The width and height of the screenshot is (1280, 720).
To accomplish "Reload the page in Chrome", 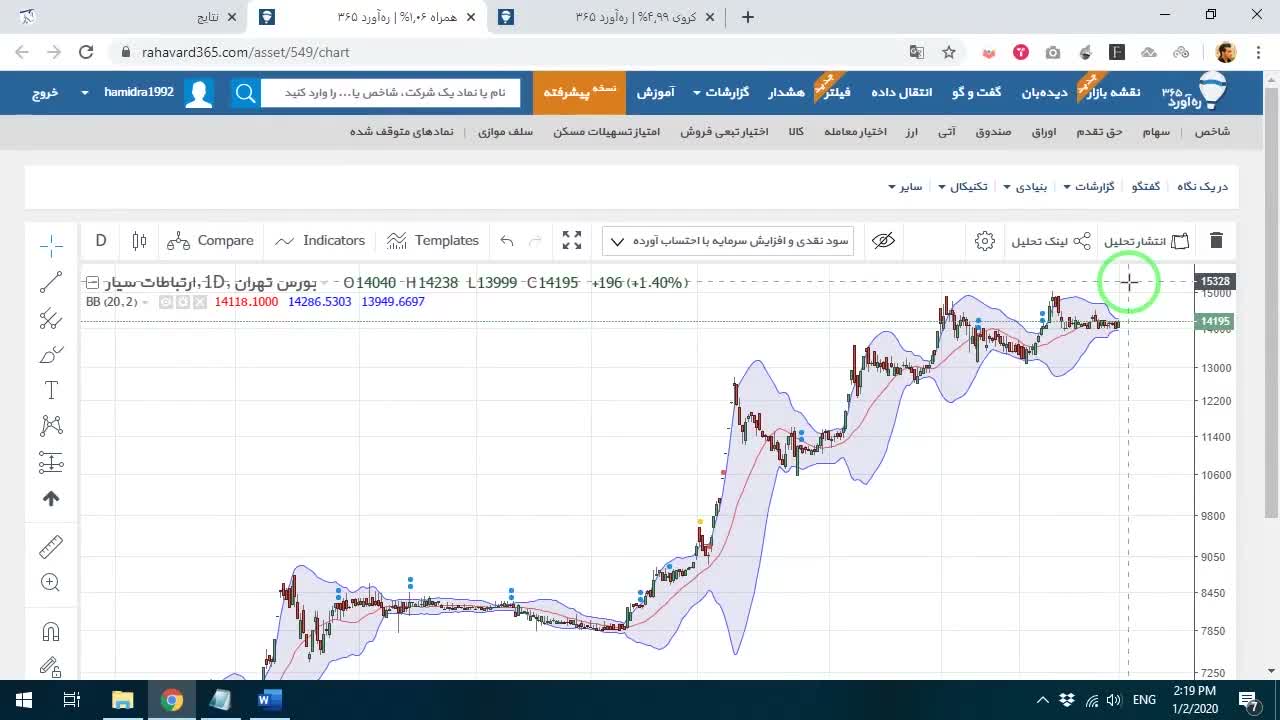I will [86, 52].
